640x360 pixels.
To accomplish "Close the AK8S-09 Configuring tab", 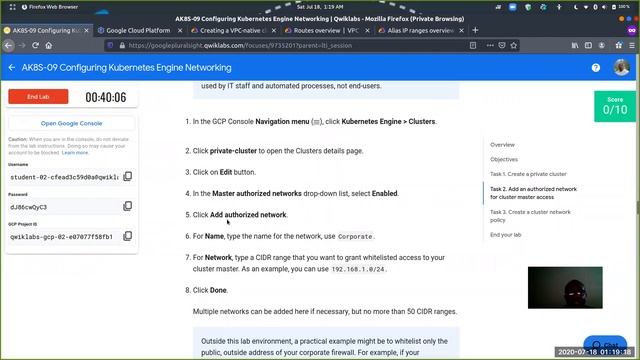I will pyautogui.click(x=86, y=31).
